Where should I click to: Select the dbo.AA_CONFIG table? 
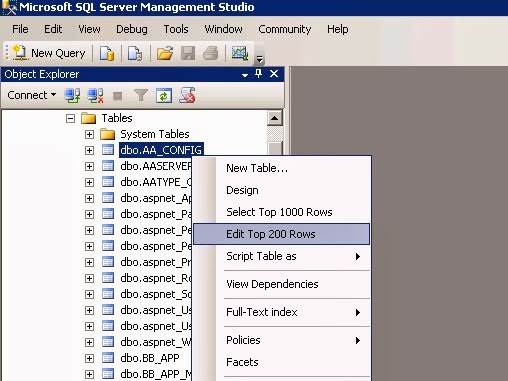(x=161, y=150)
